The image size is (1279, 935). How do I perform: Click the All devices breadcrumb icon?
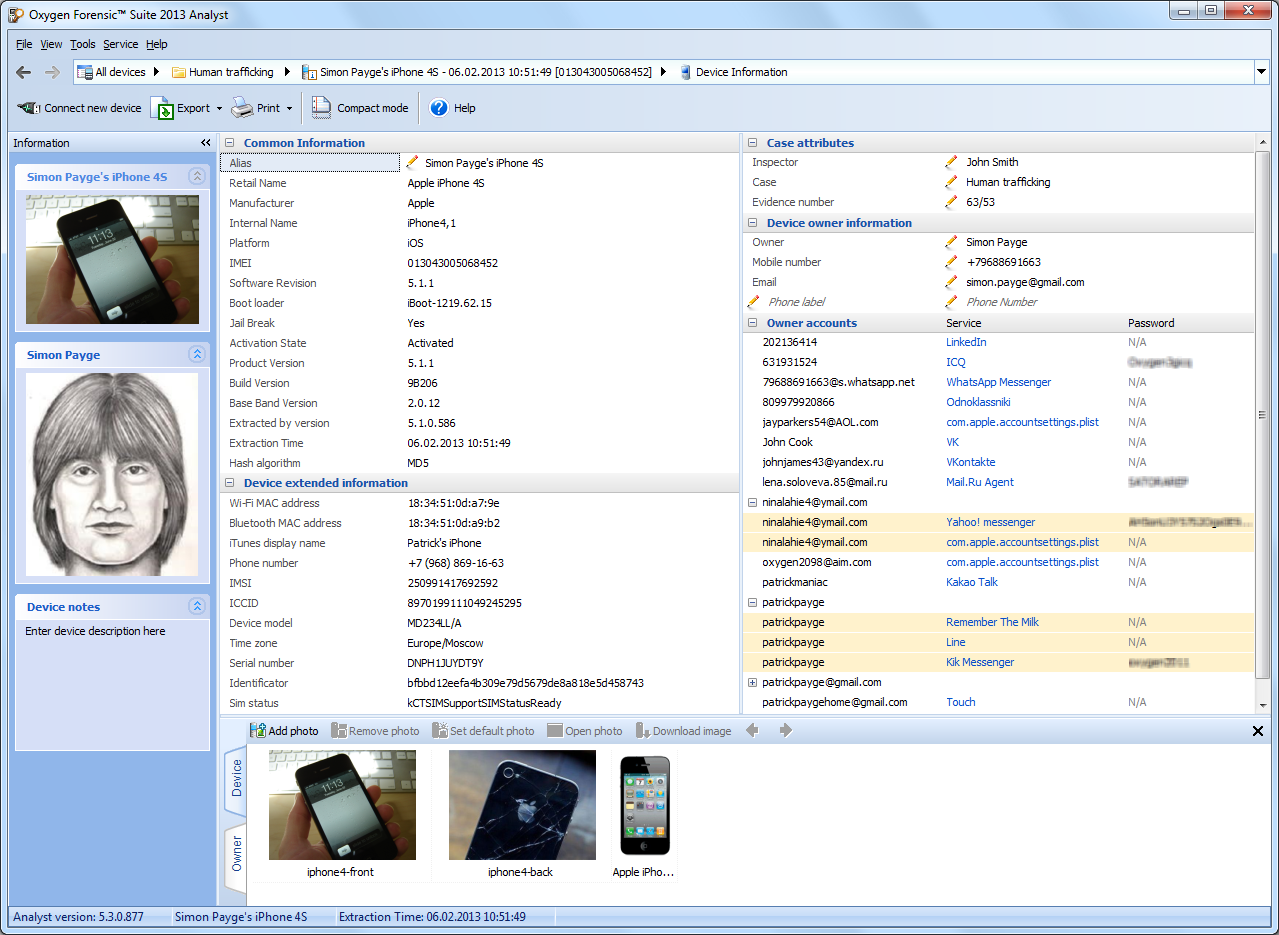pyautogui.click(x=85, y=72)
